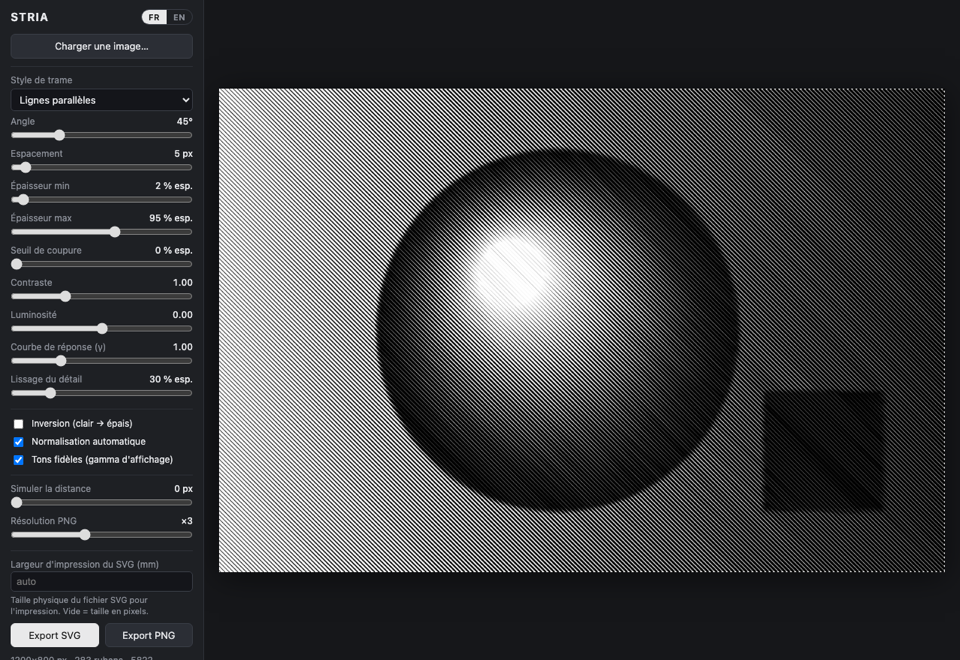Click the ×3 PNG resolution value
The width and height of the screenshot is (960, 660).
tap(187, 521)
